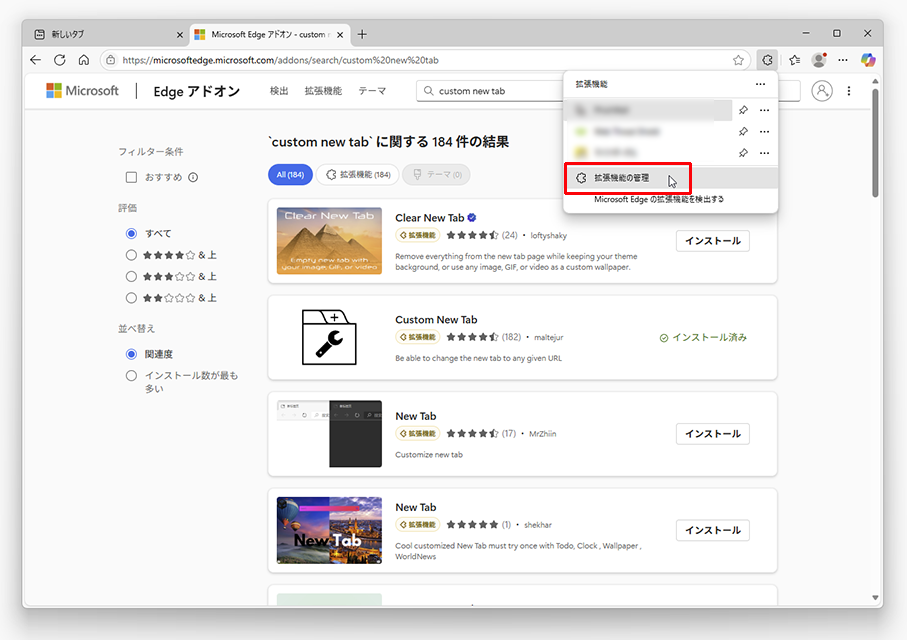
Task: Open the Clear New Tab title link
Action: 429,218
